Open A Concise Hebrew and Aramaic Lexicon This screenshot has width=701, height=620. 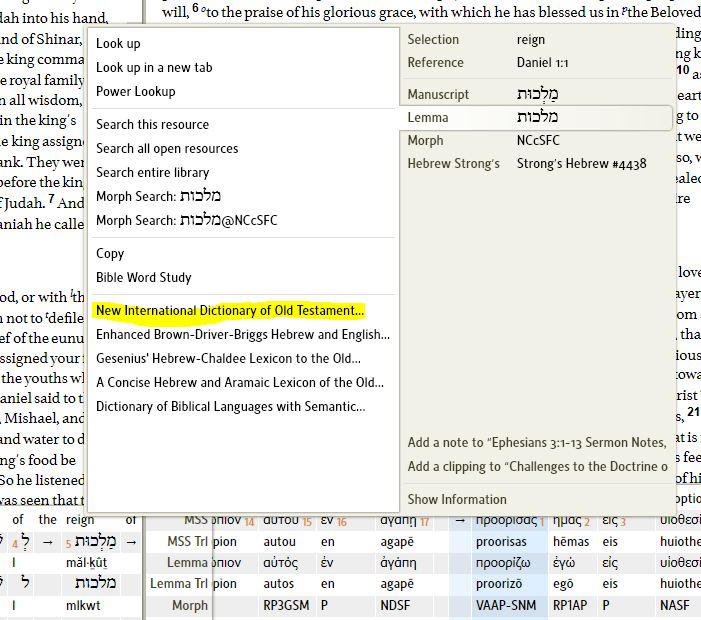[x=240, y=383]
